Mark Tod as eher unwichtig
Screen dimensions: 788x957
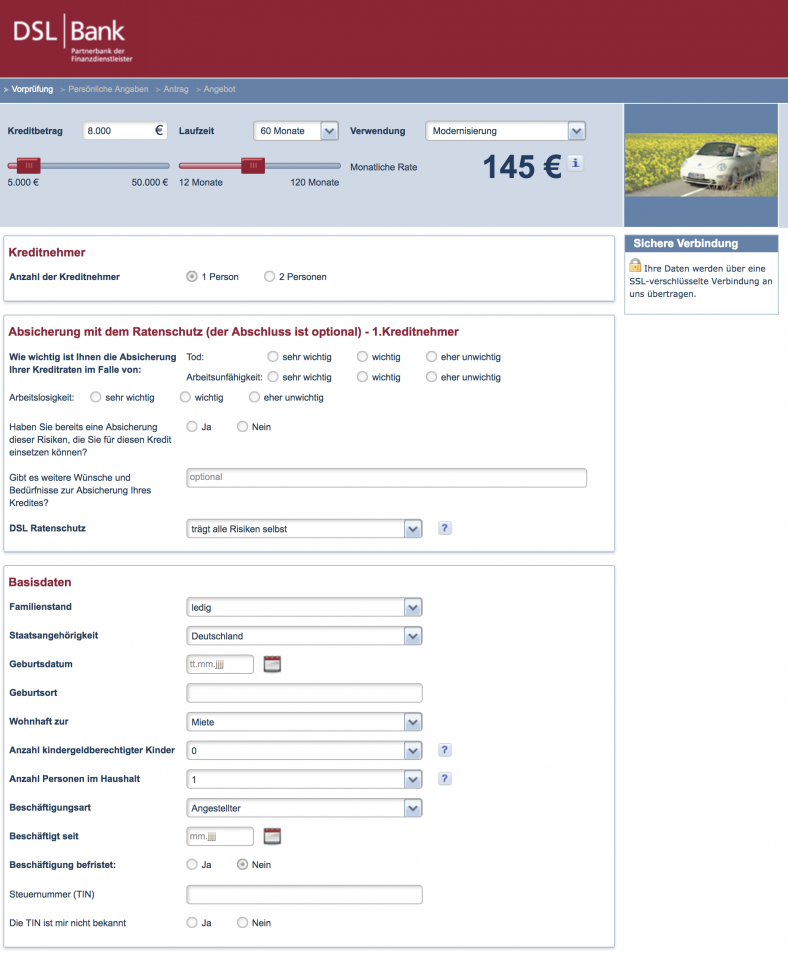pyautogui.click(x=432, y=356)
